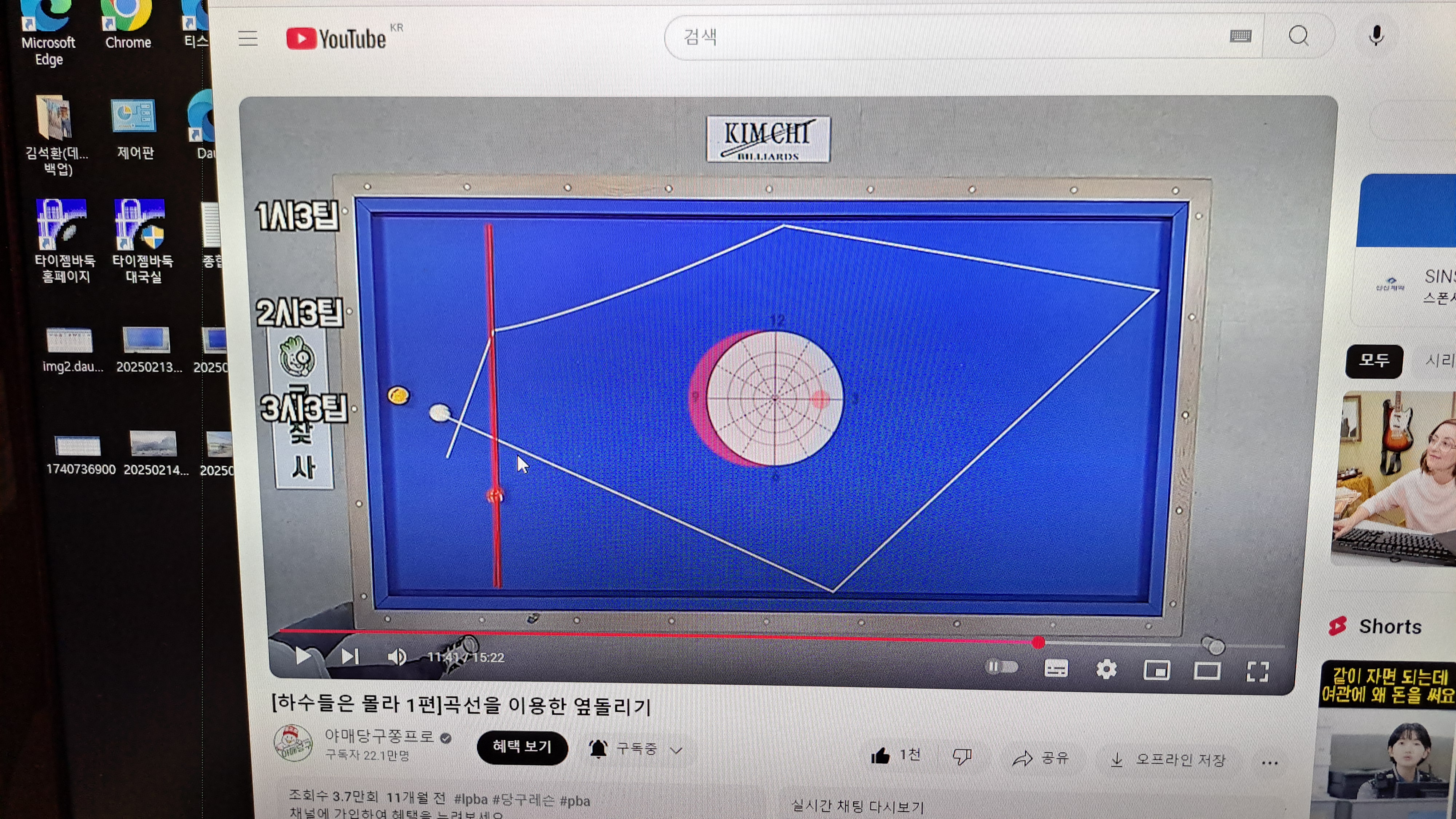Screen dimensions: 1456x819
Task: Select the 김석환 backup folder icon
Action: pyautogui.click(x=55, y=136)
